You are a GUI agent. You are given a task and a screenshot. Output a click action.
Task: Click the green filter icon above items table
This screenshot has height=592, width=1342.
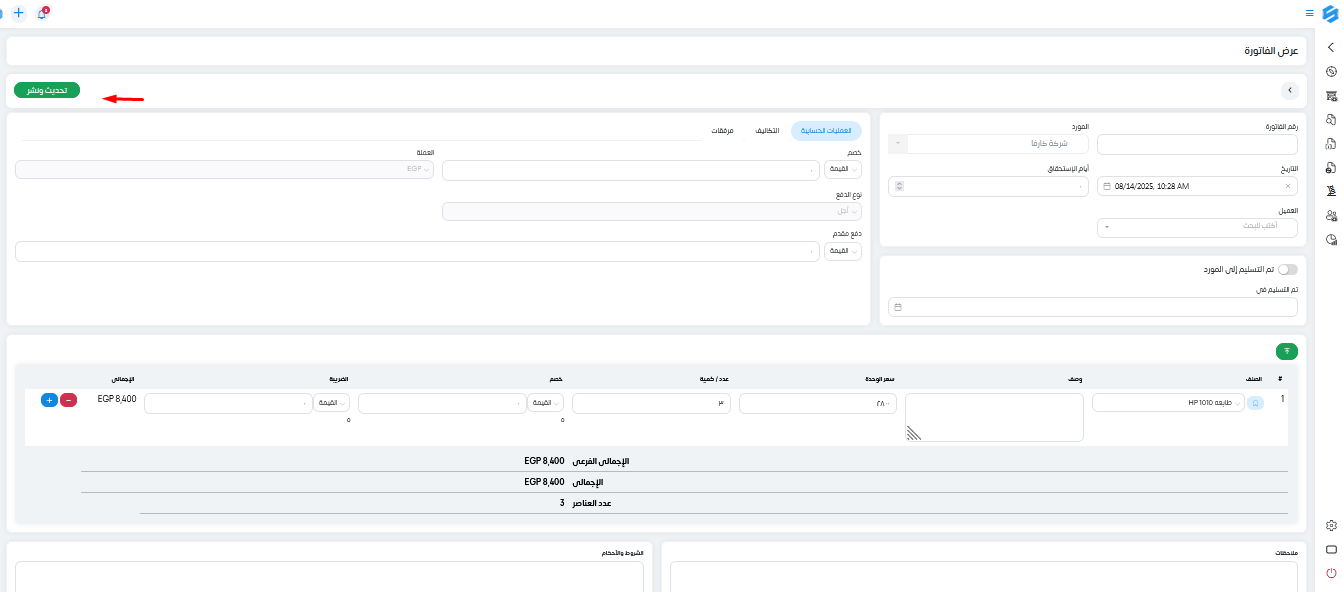pos(1287,351)
